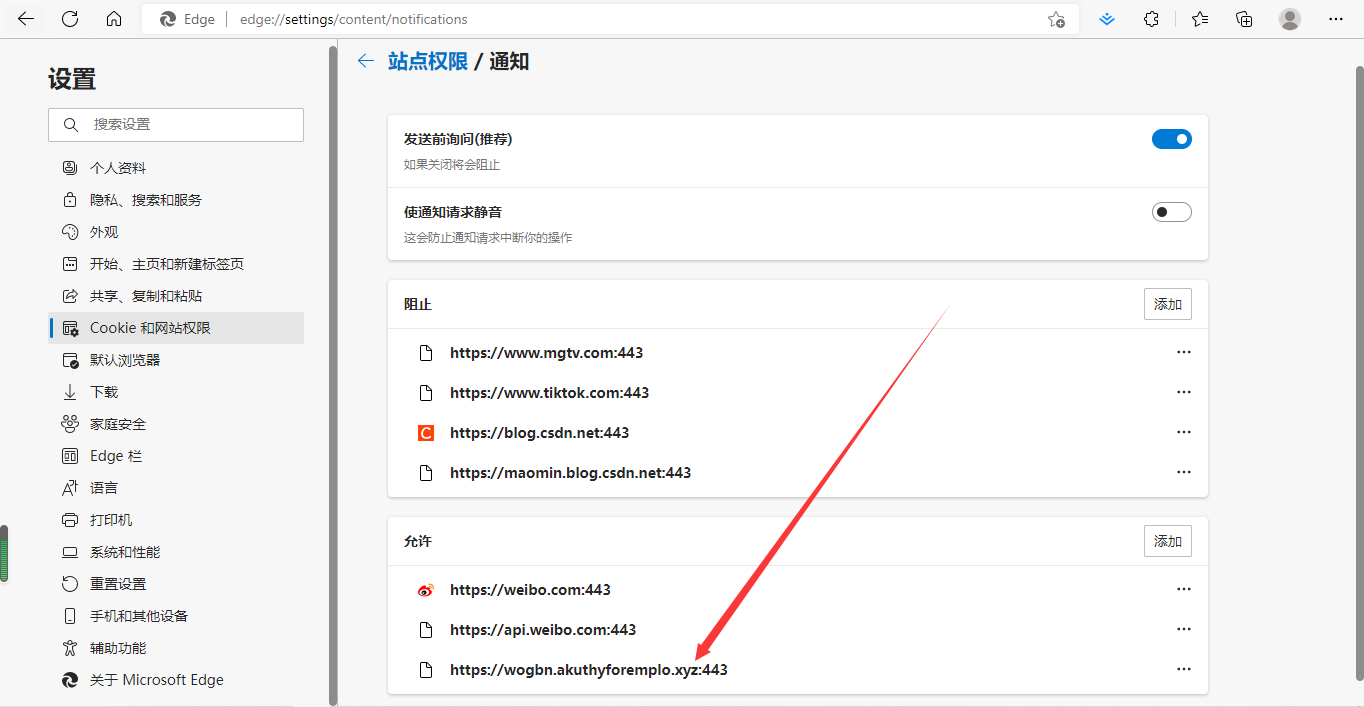Open more actions for weibo.com entry
Screen dimensions: 1364x707
1184,589
